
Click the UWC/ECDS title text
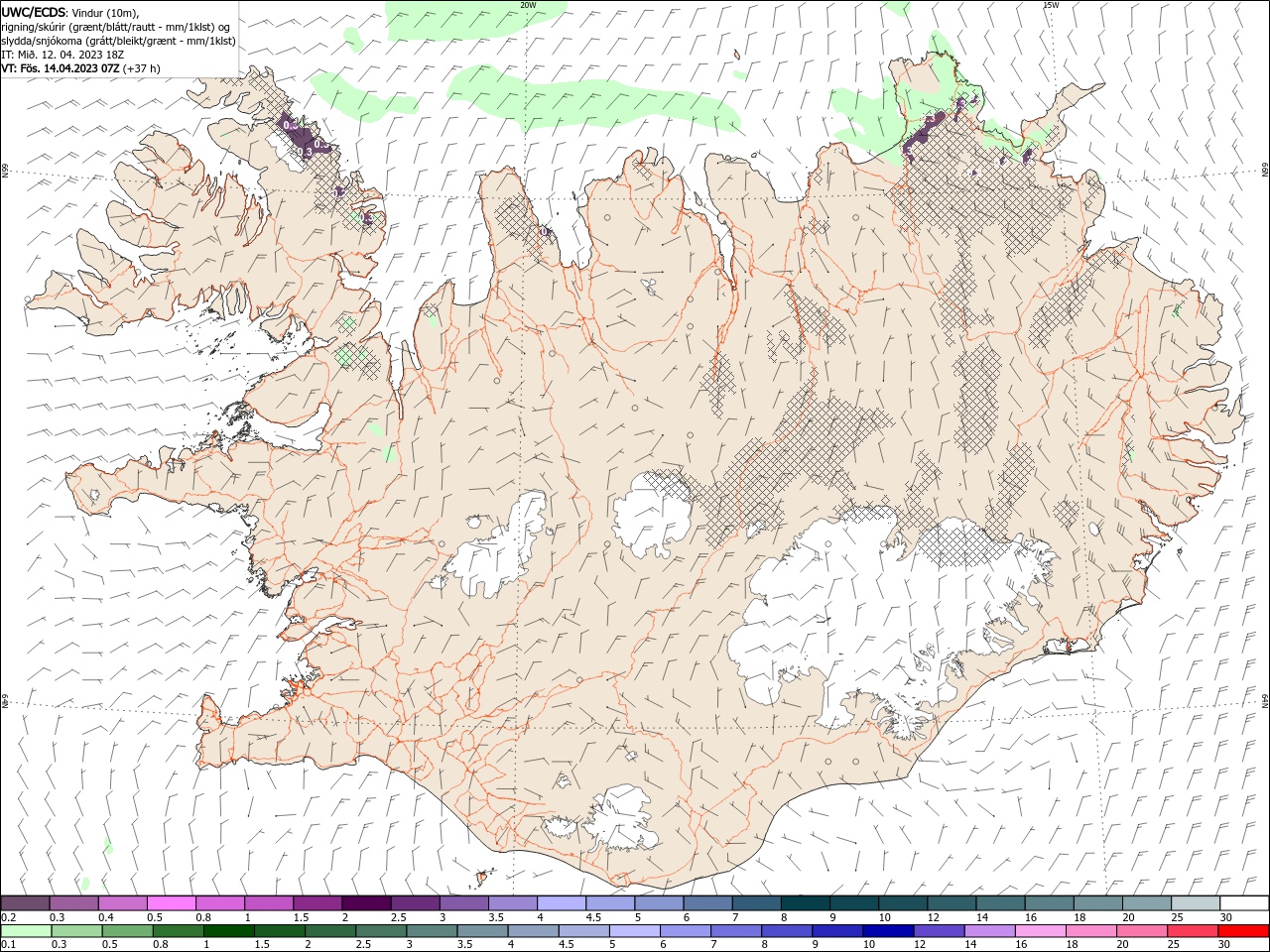pyautogui.click(x=34, y=11)
